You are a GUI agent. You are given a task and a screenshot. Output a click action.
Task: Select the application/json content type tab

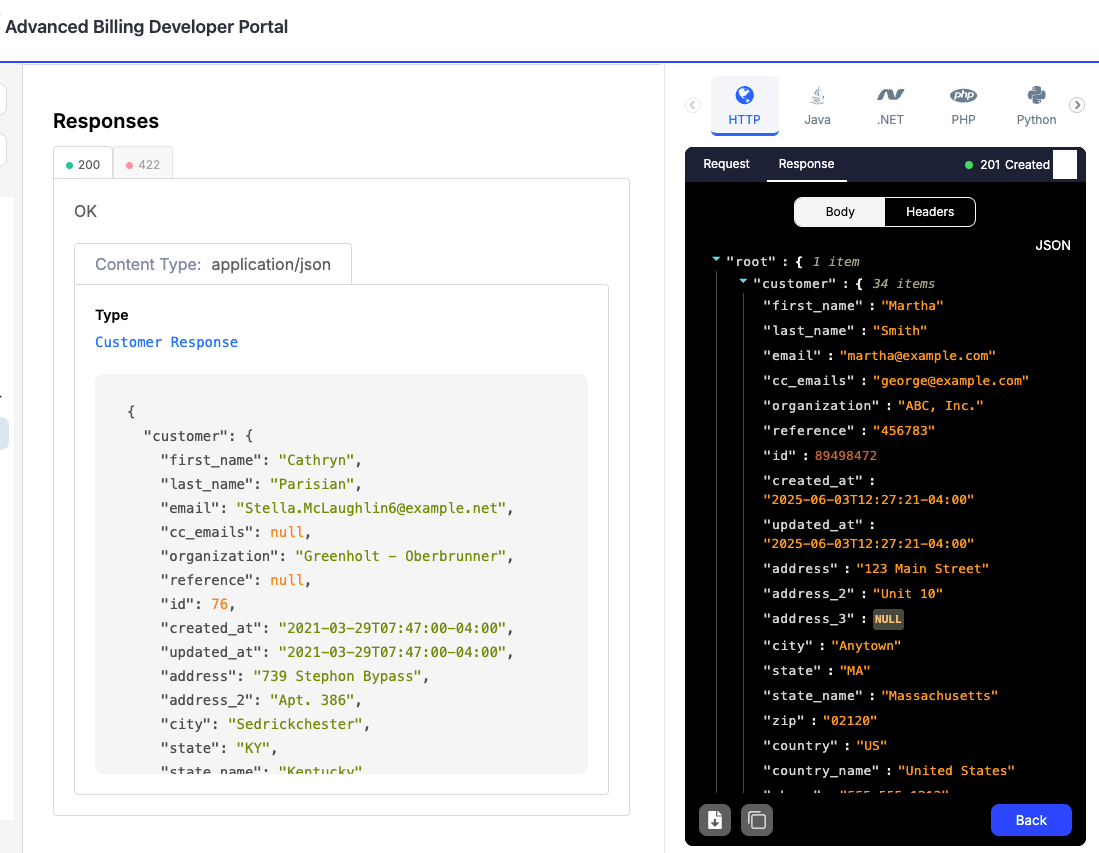point(213,264)
